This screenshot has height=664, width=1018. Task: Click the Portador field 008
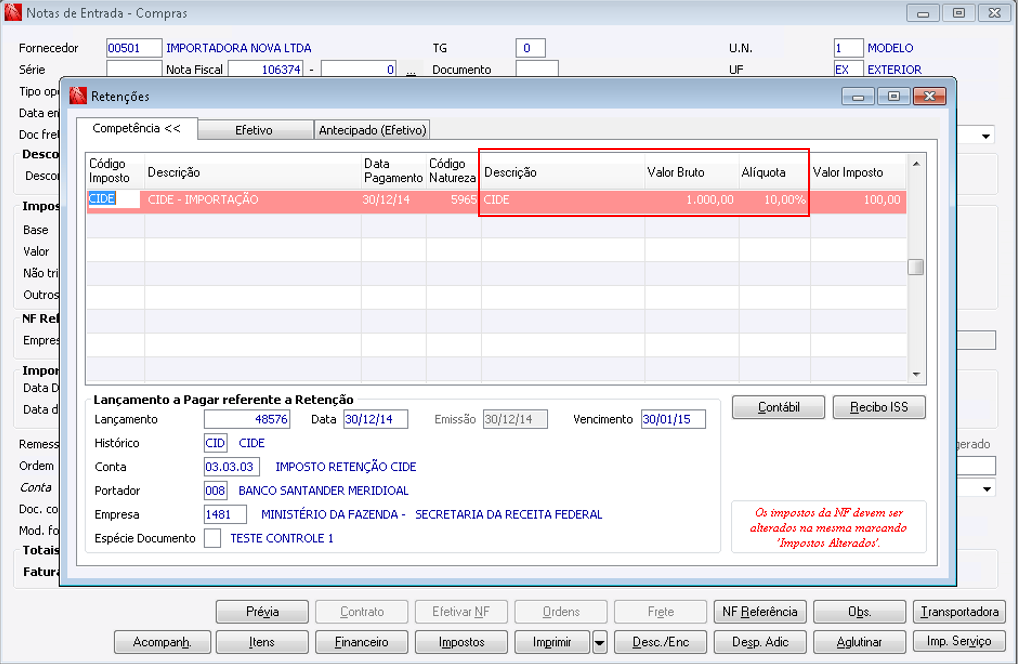tap(216, 490)
